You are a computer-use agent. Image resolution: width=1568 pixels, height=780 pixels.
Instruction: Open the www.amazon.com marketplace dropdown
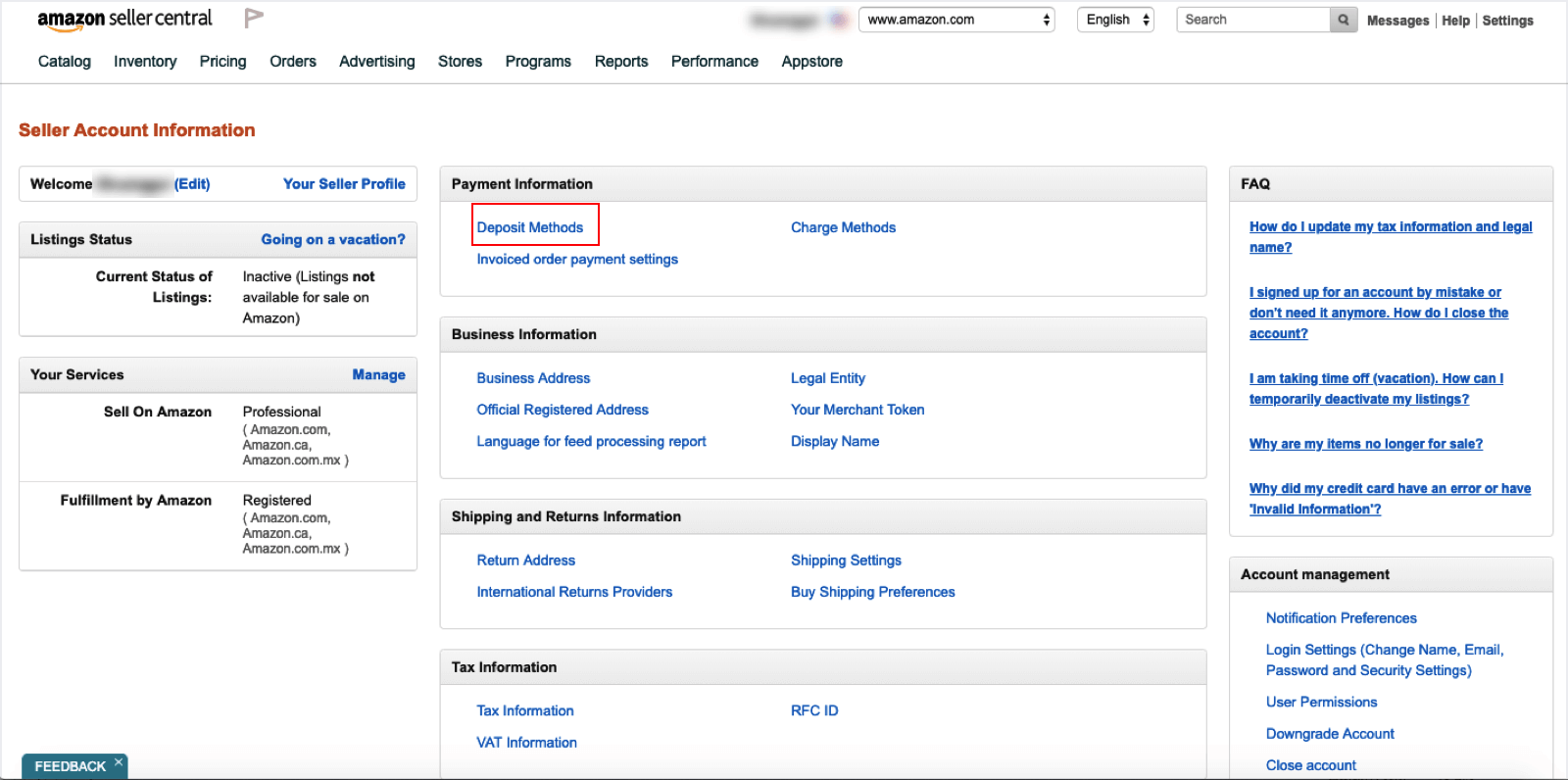coord(956,20)
